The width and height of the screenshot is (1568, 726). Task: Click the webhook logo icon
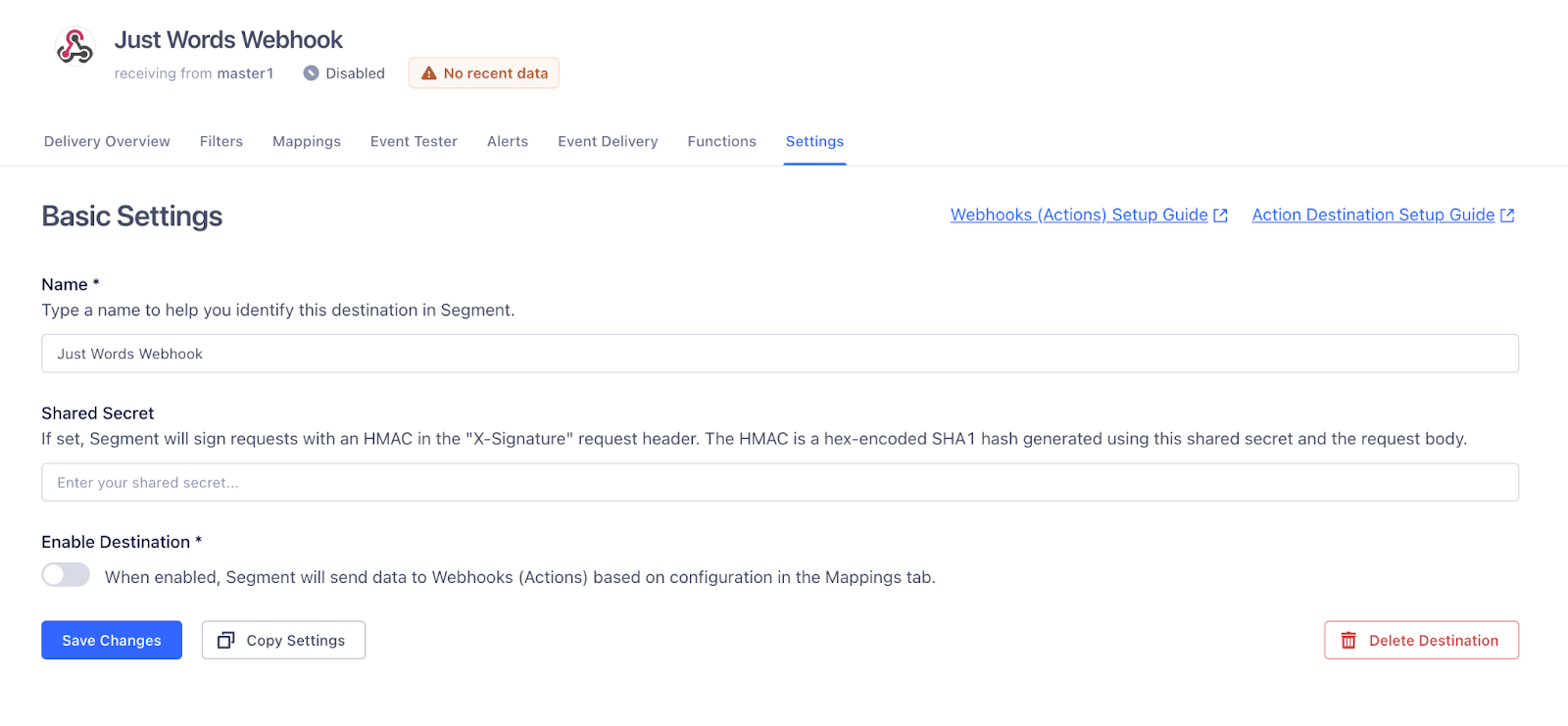coord(74,46)
